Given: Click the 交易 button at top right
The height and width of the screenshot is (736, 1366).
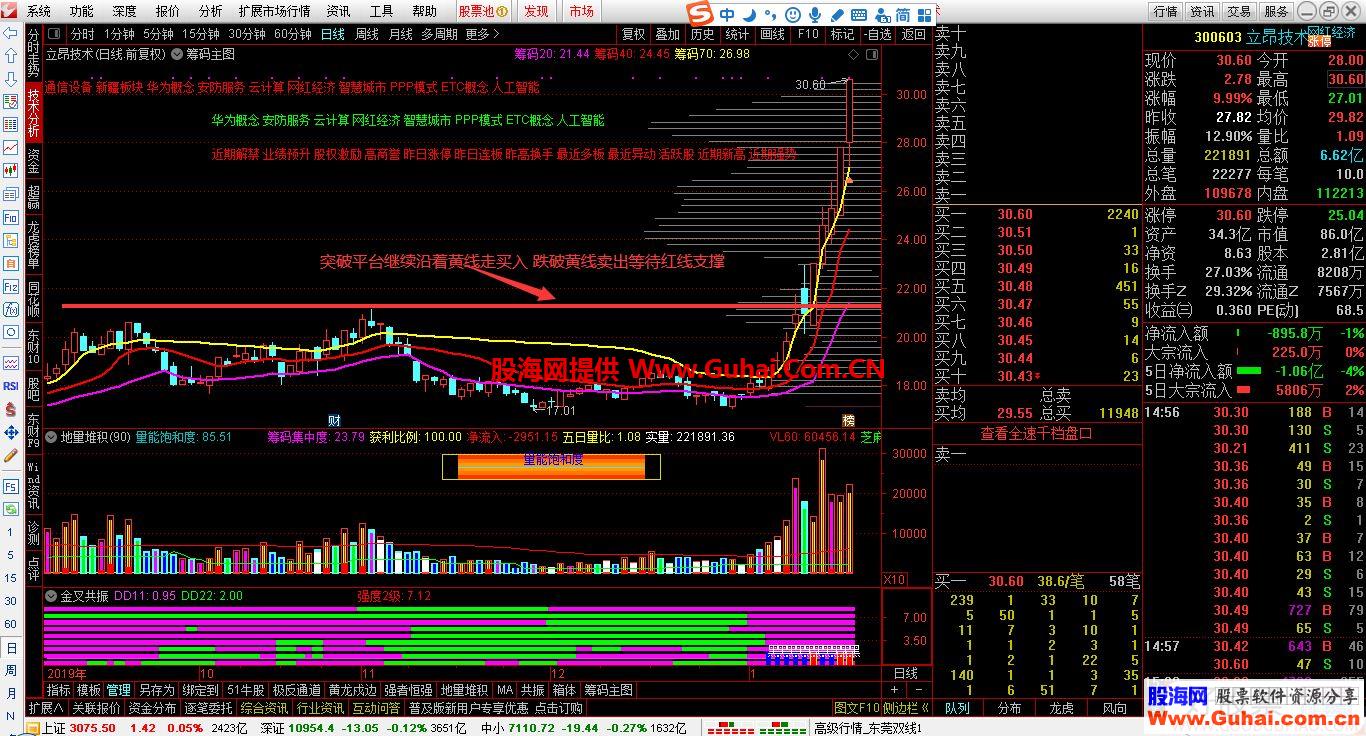Looking at the screenshot, I should (1240, 11).
